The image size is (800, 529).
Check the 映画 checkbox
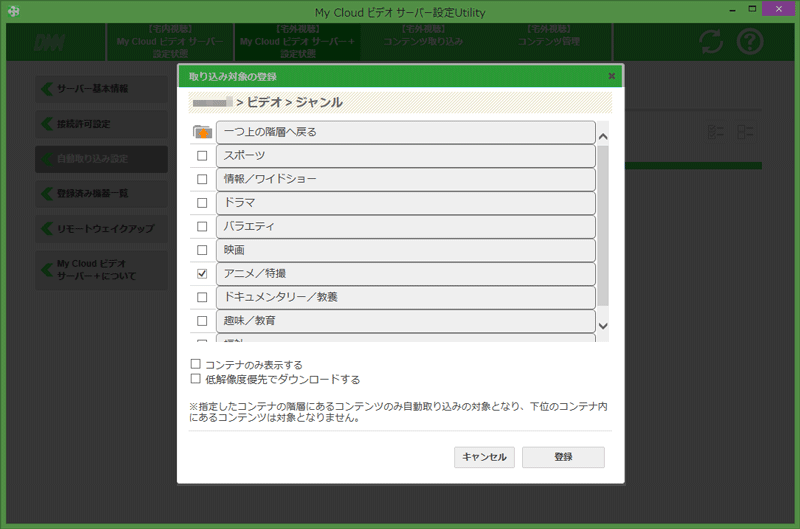[202, 250]
